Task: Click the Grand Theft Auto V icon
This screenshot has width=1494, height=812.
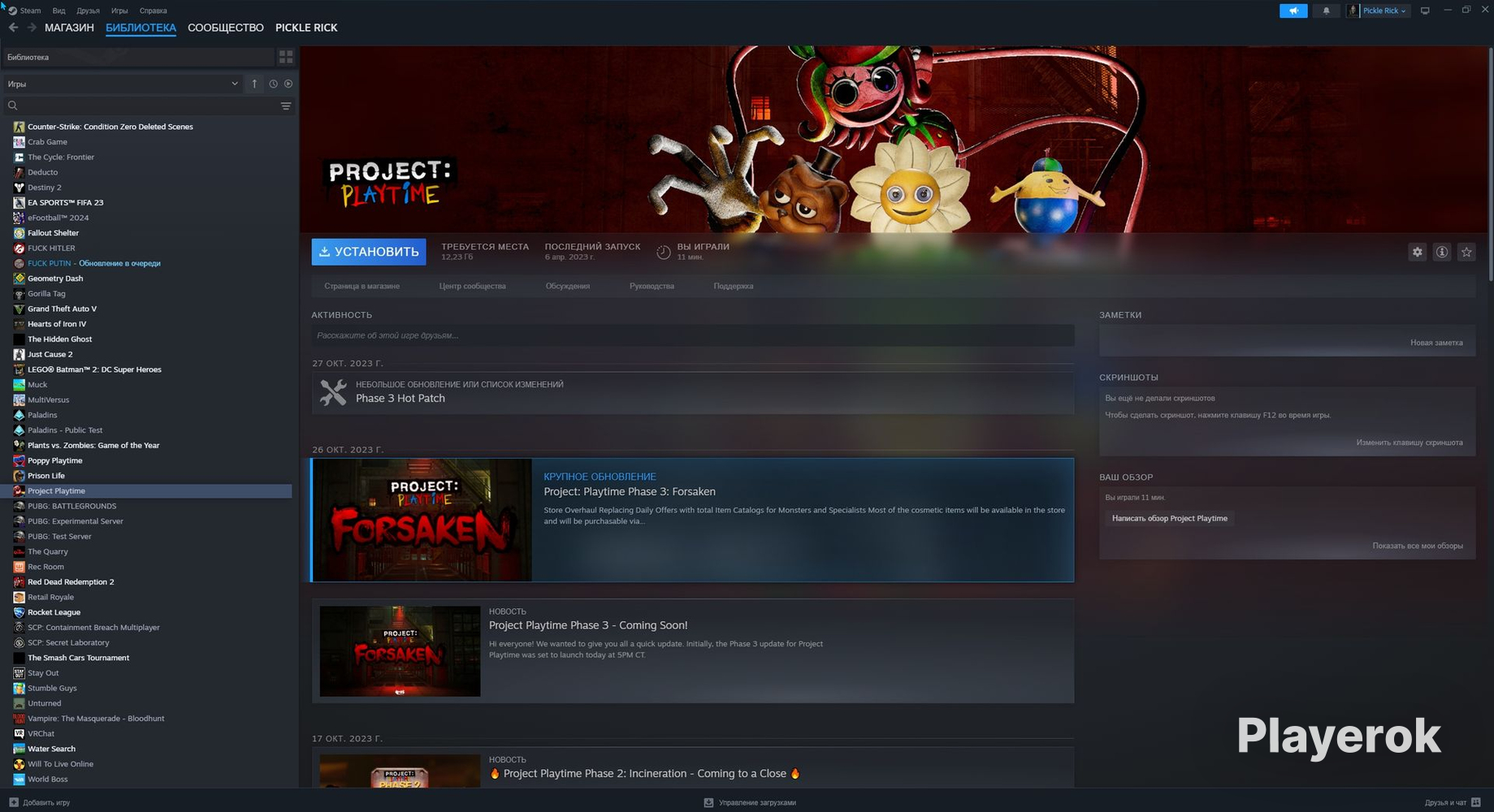Action: 19,309
